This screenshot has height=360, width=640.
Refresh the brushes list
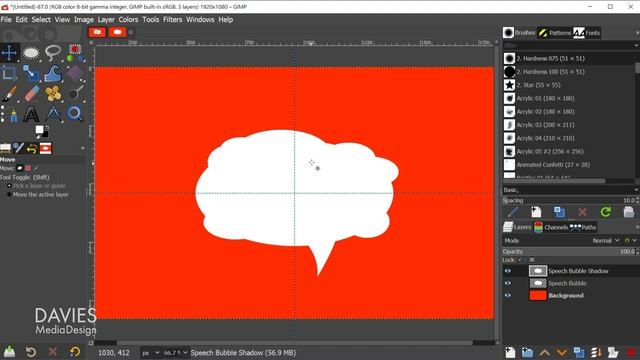click(606, 212)
